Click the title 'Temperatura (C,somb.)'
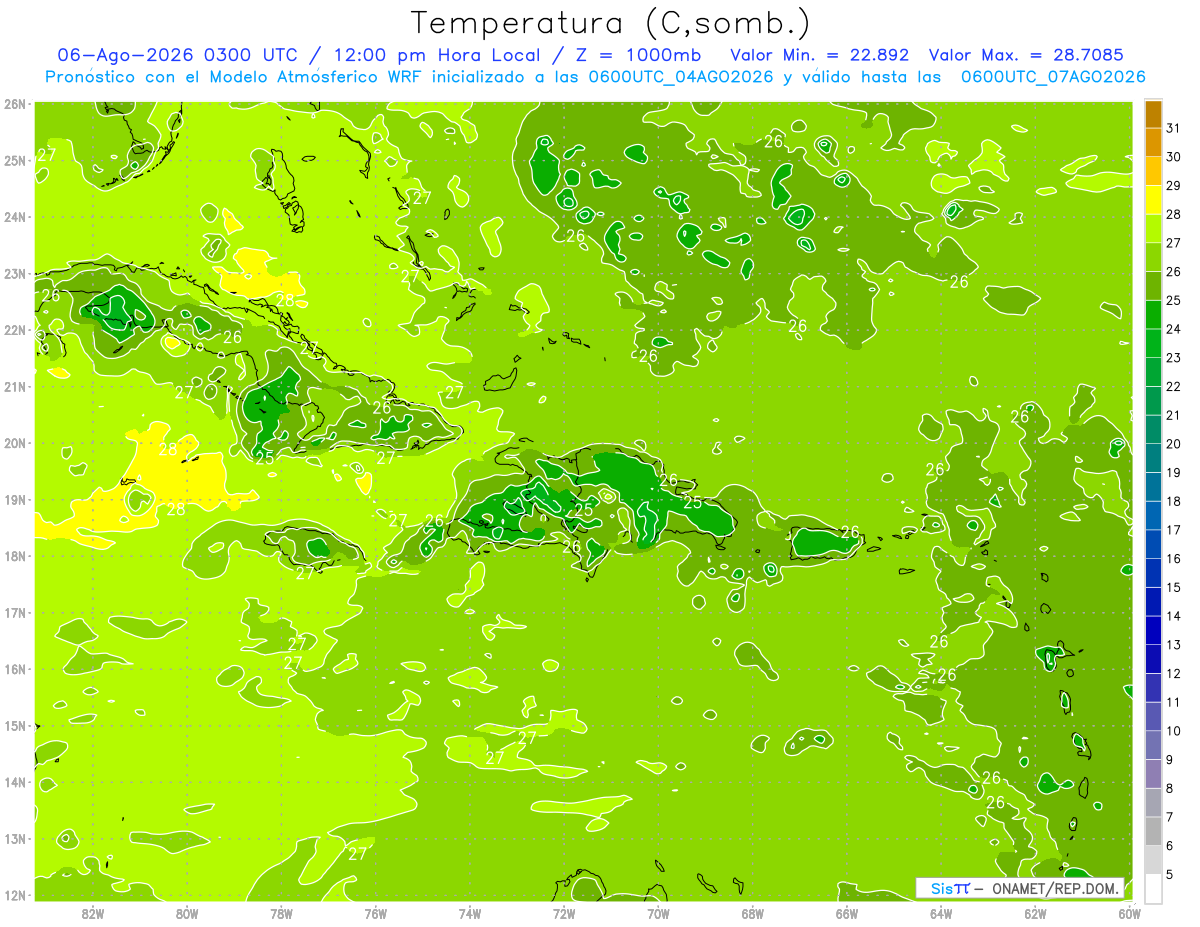The image size is (1200, 927). [610, 23]
